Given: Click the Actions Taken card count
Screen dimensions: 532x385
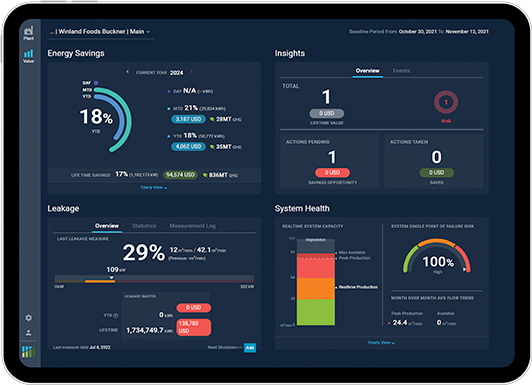Looking at the screenshot, I should (436, 157).
